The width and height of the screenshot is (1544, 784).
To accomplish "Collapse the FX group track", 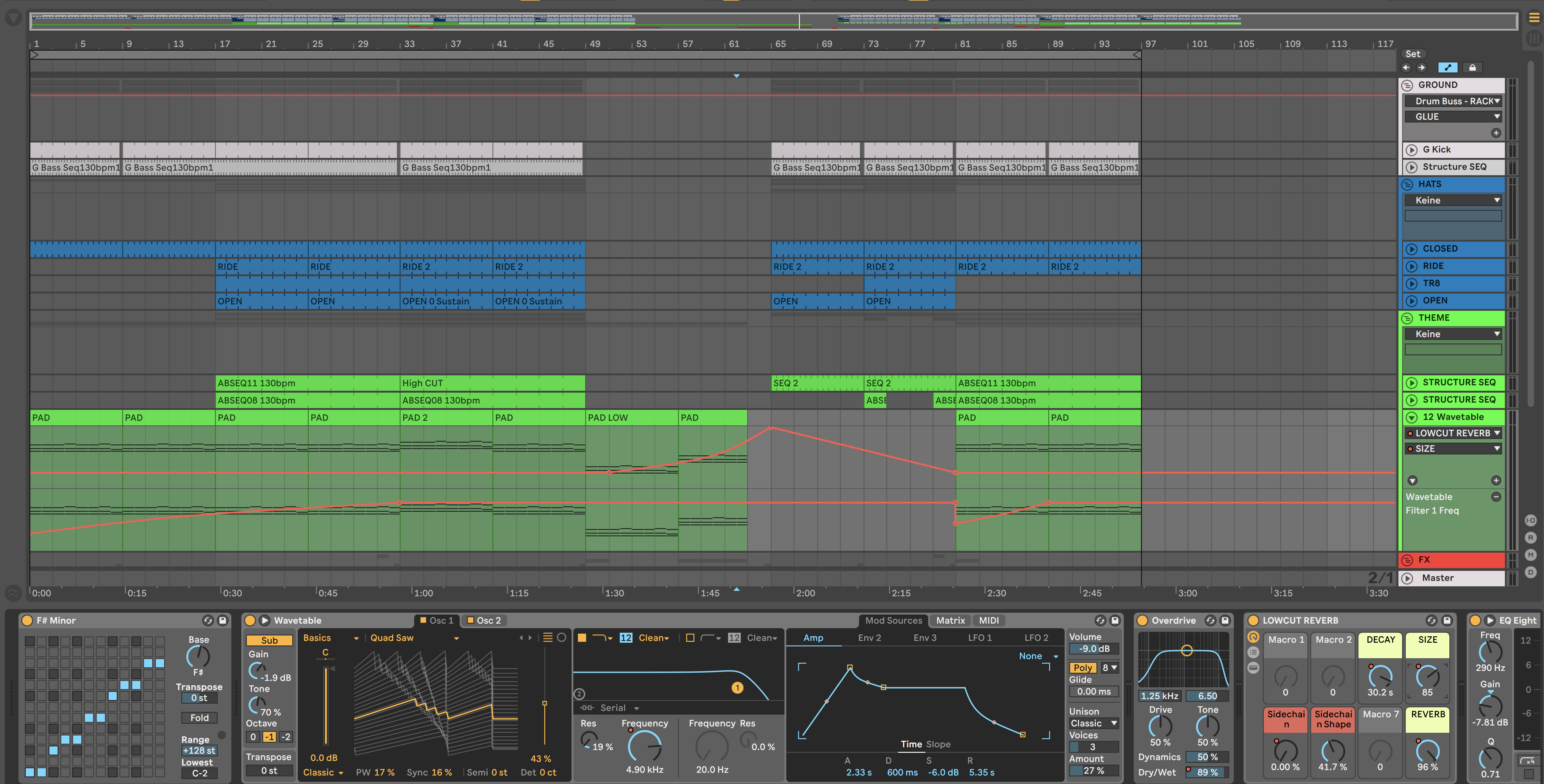I will pos(1407,560).
